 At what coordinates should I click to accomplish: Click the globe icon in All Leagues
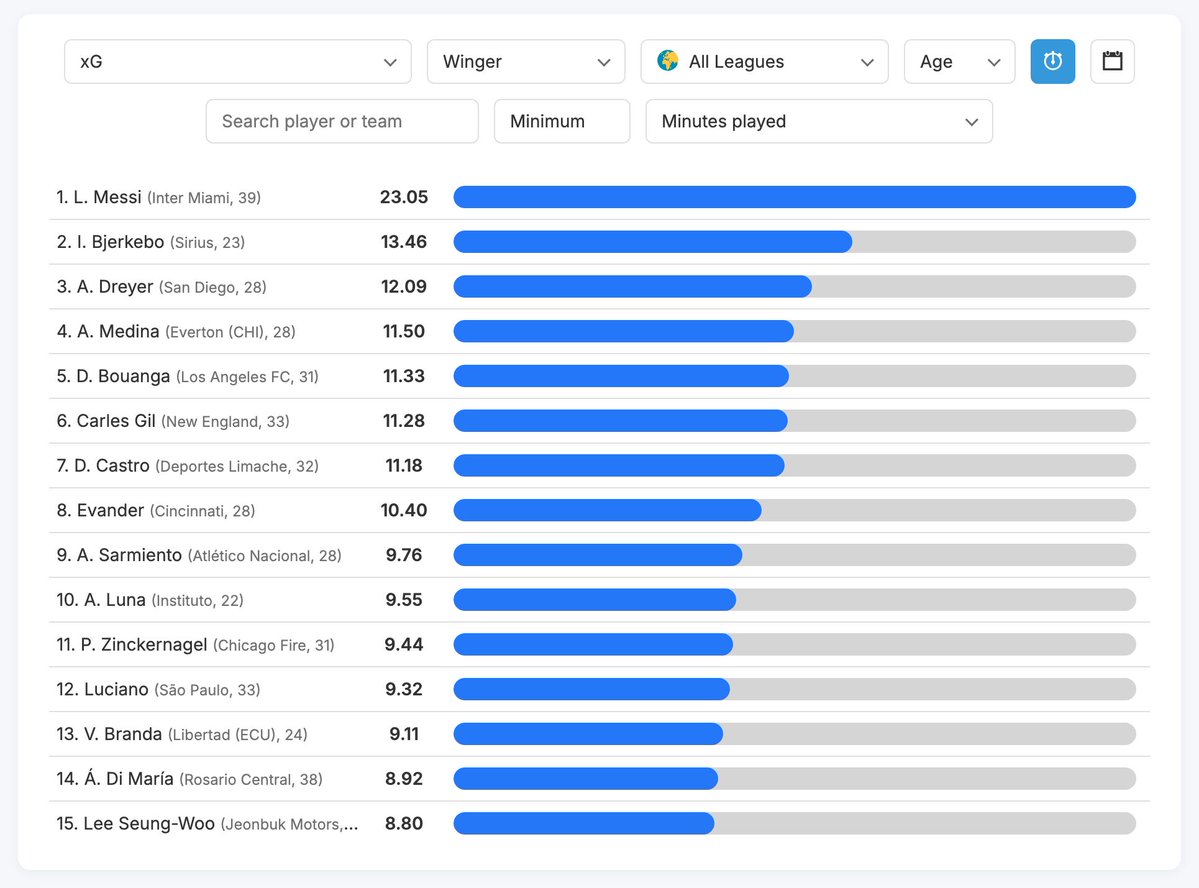[668, 60]
